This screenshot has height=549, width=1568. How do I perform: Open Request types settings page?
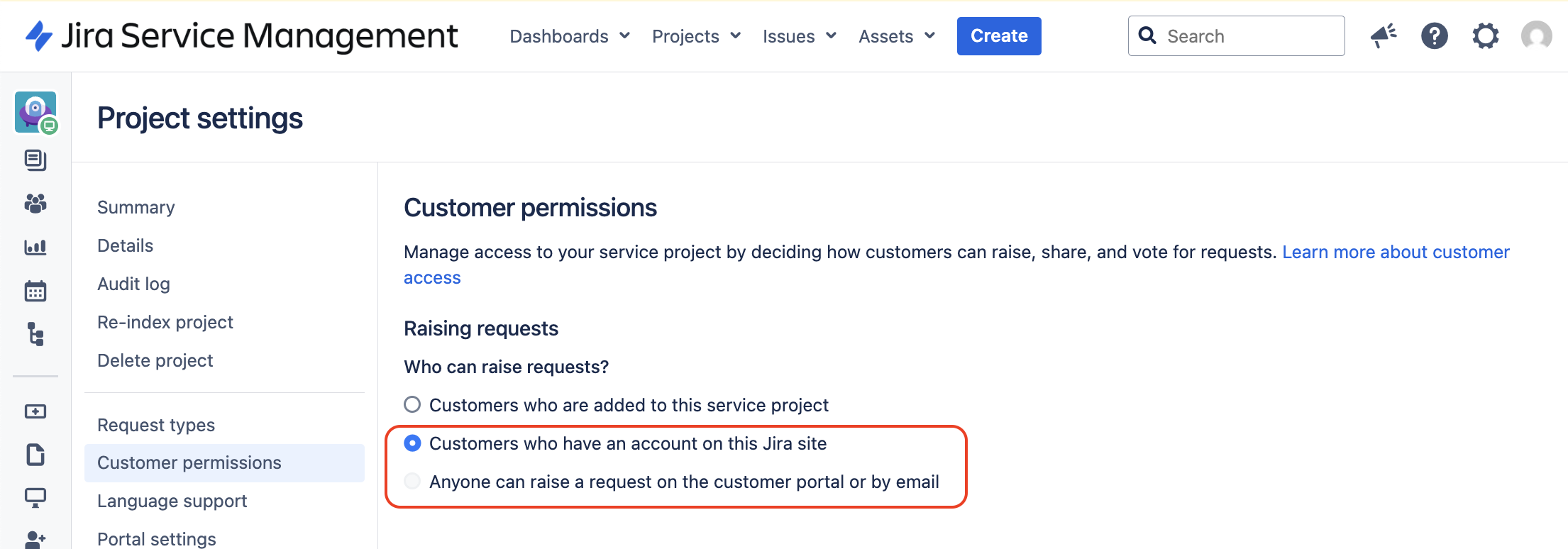click(156, 425)
